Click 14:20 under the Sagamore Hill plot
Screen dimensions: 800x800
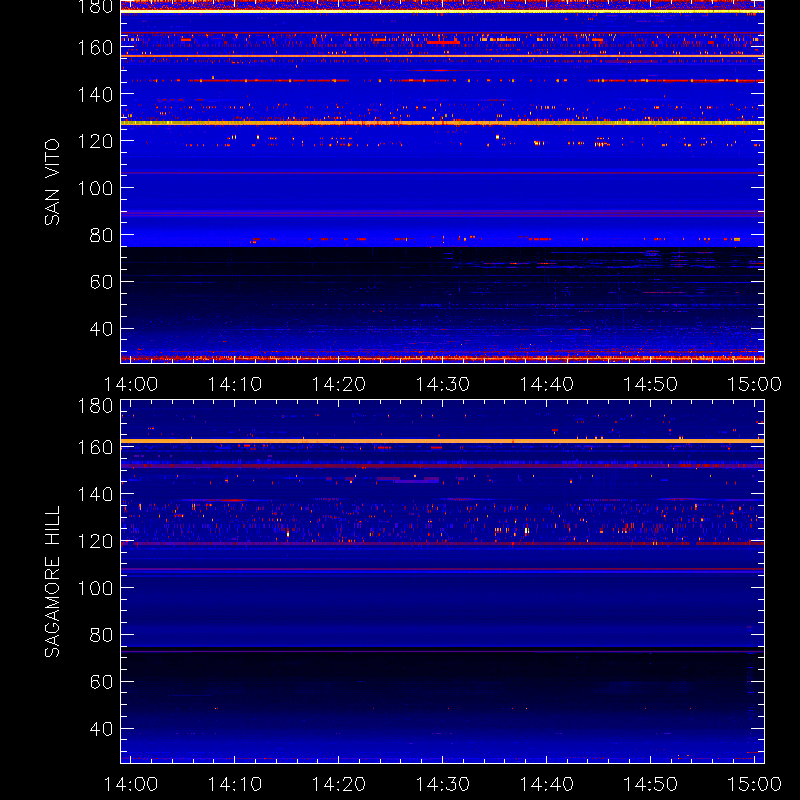pos(339,784)
